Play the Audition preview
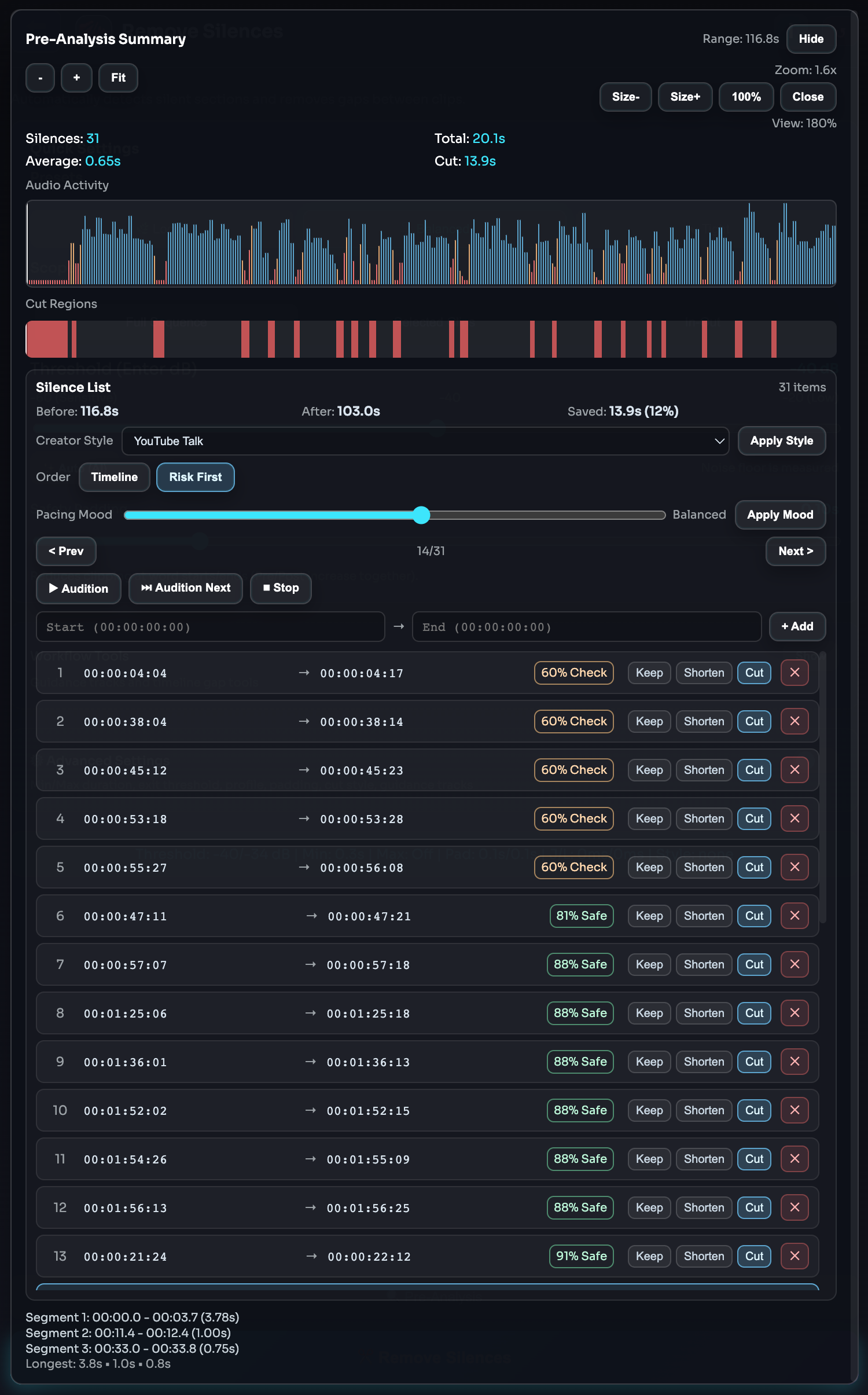This screenshot has width=868, height=1395. click(79, 588)
